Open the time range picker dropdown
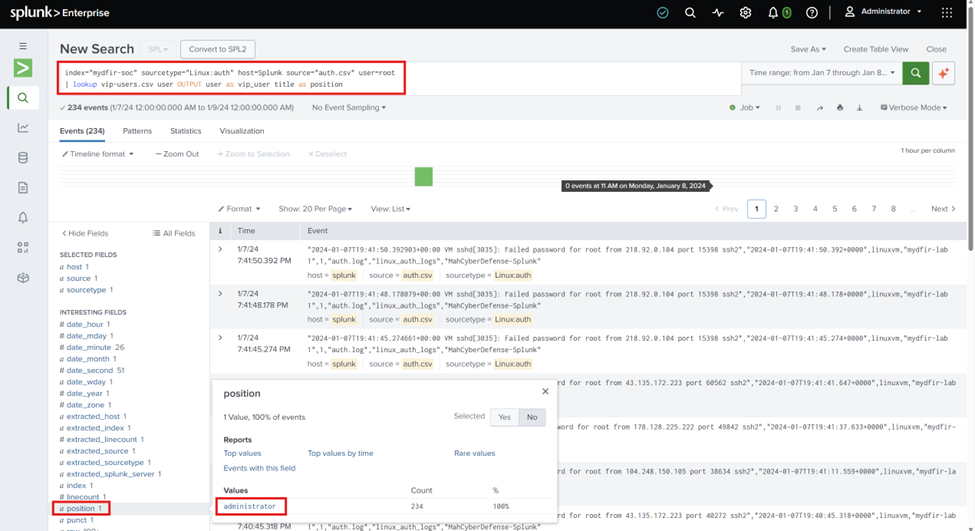The width and height of the screenshot is (975, 531). pos(821,73)
